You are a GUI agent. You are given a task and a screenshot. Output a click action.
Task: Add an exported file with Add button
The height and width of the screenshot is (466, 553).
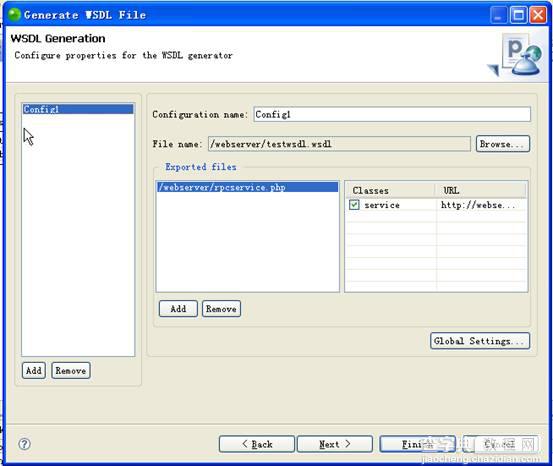pos(178,309)
